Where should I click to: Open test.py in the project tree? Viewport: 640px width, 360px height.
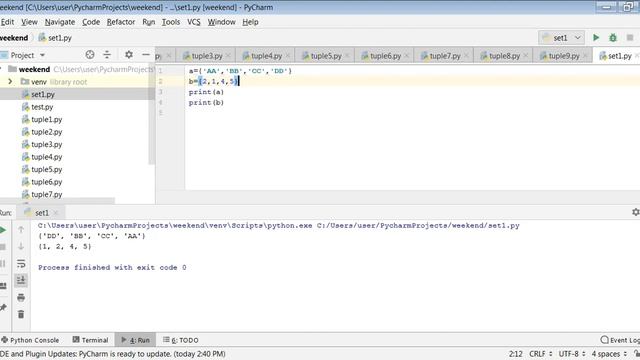click(x=42, y=107)
